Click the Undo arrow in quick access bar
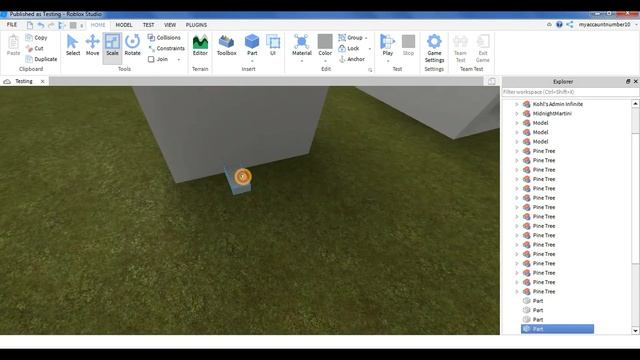This screenshot has width=640, height=360. pyautogui.click(x=41, y=25)
